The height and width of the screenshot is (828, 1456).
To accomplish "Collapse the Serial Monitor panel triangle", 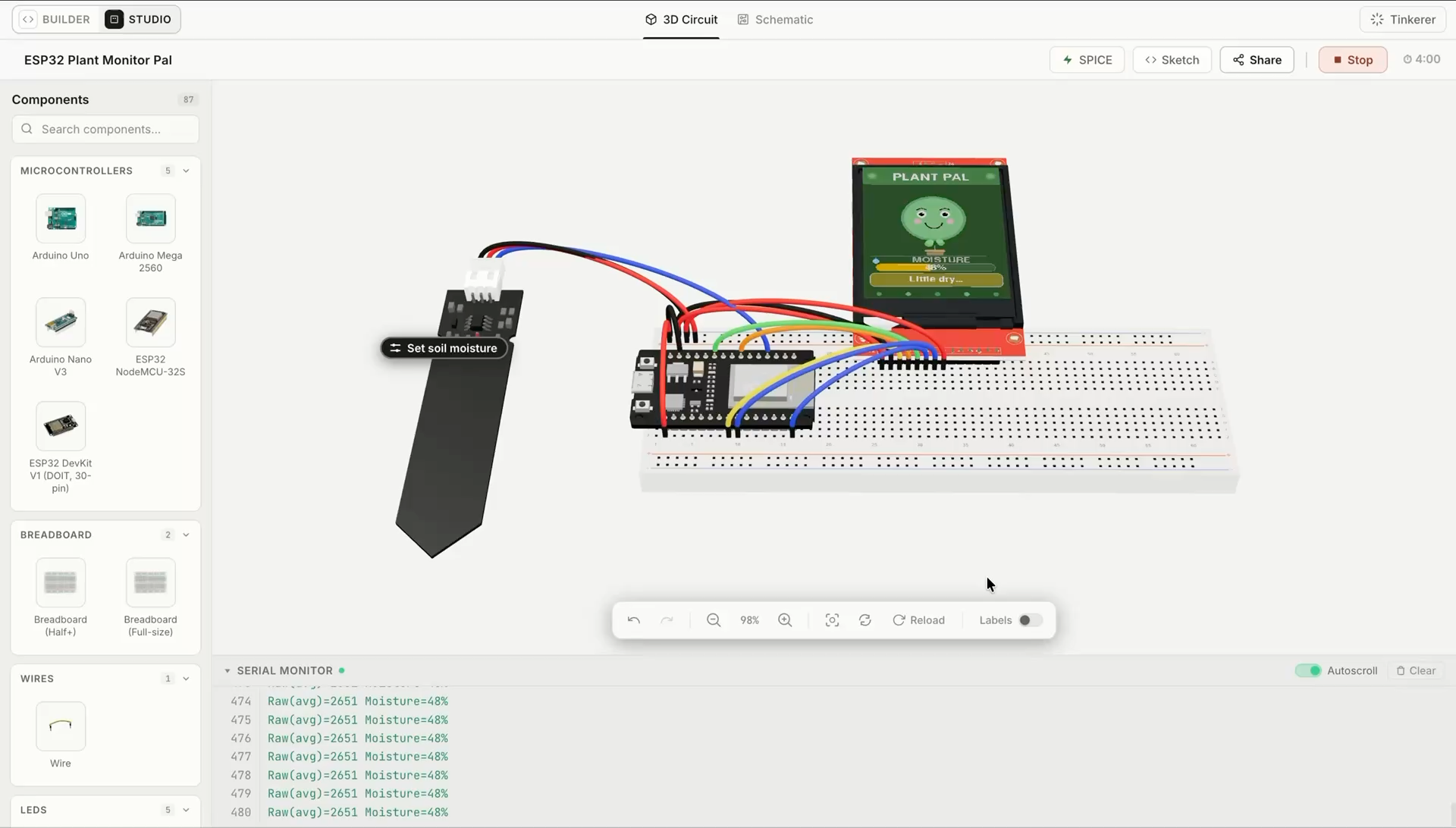I will (x=227, y=670).
